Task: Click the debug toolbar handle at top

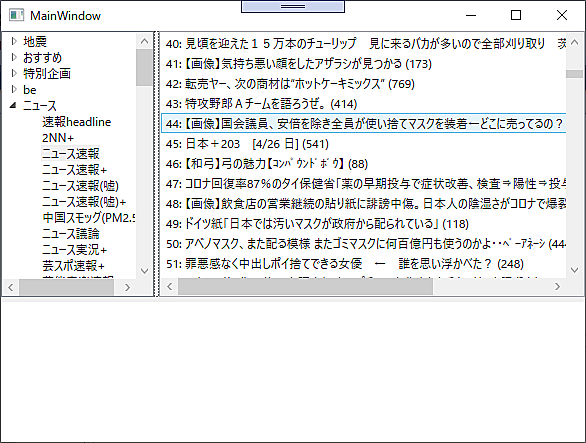Action: tap(293, 6)
